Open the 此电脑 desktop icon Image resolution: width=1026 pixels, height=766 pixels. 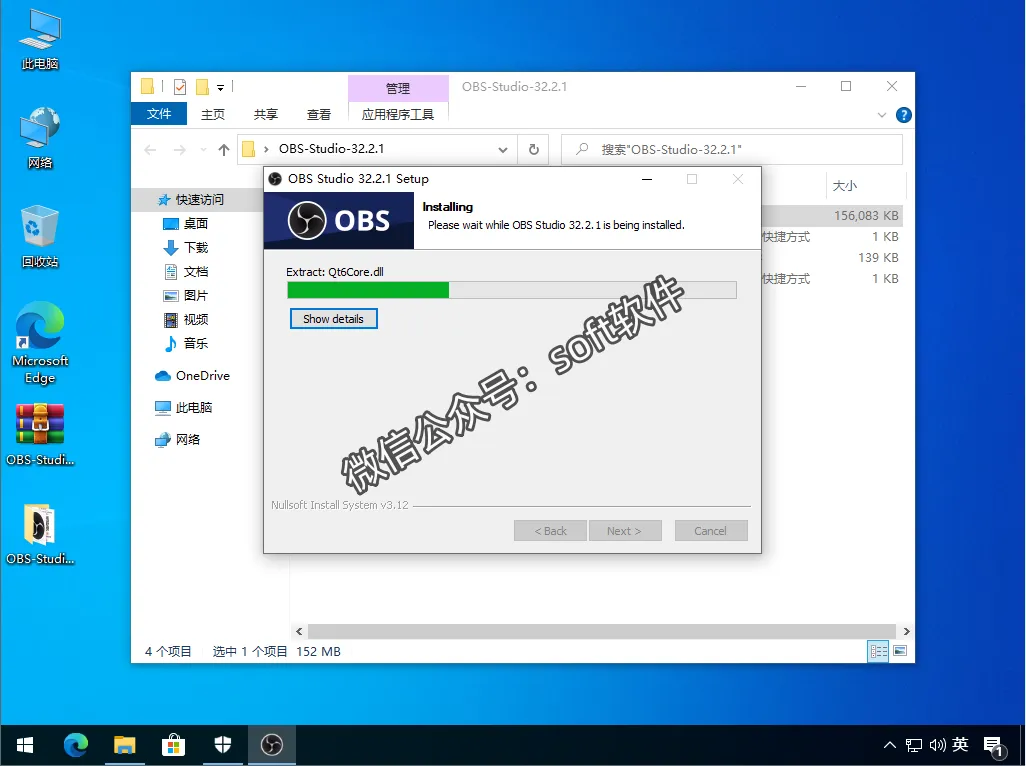[40, 39]
